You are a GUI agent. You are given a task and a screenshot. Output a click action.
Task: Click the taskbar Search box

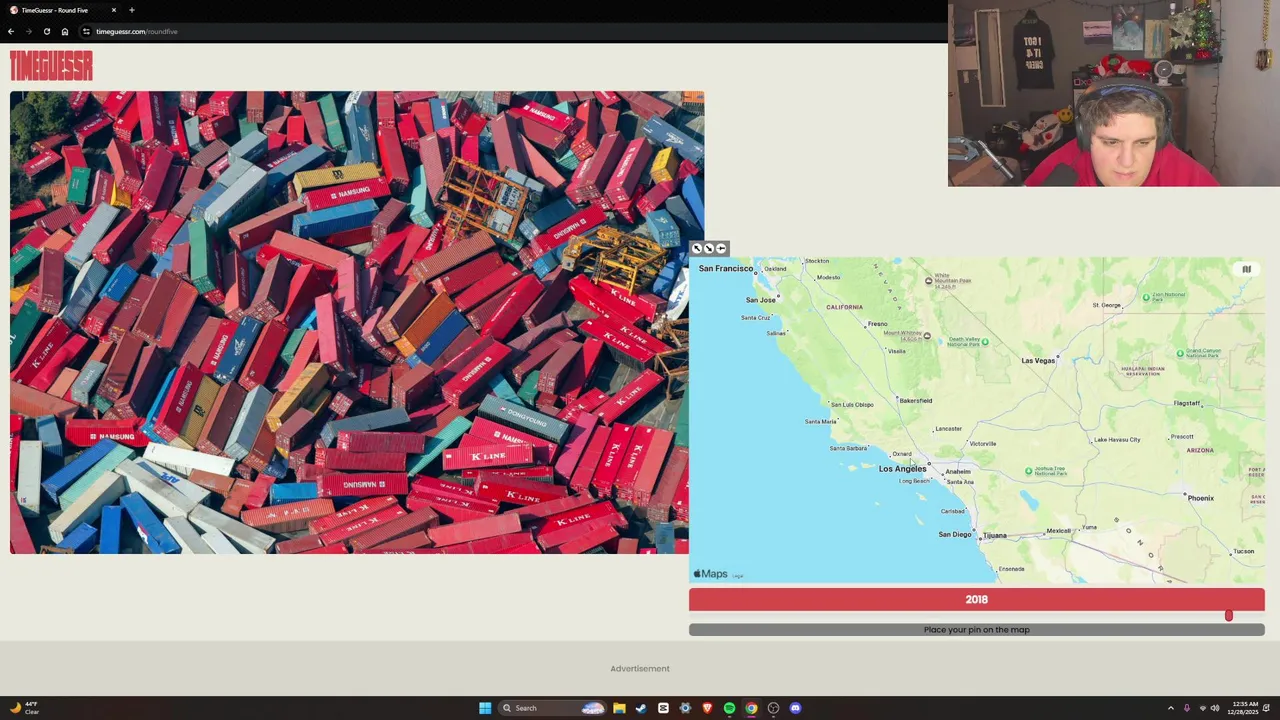tap(552, 708)
